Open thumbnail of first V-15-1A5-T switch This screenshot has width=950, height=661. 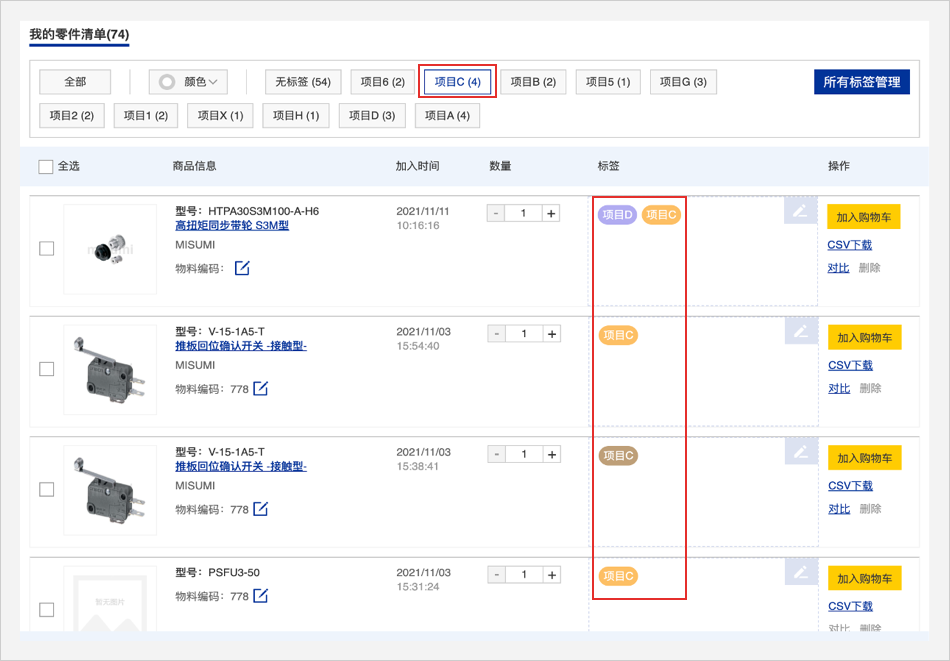point(110,369)
